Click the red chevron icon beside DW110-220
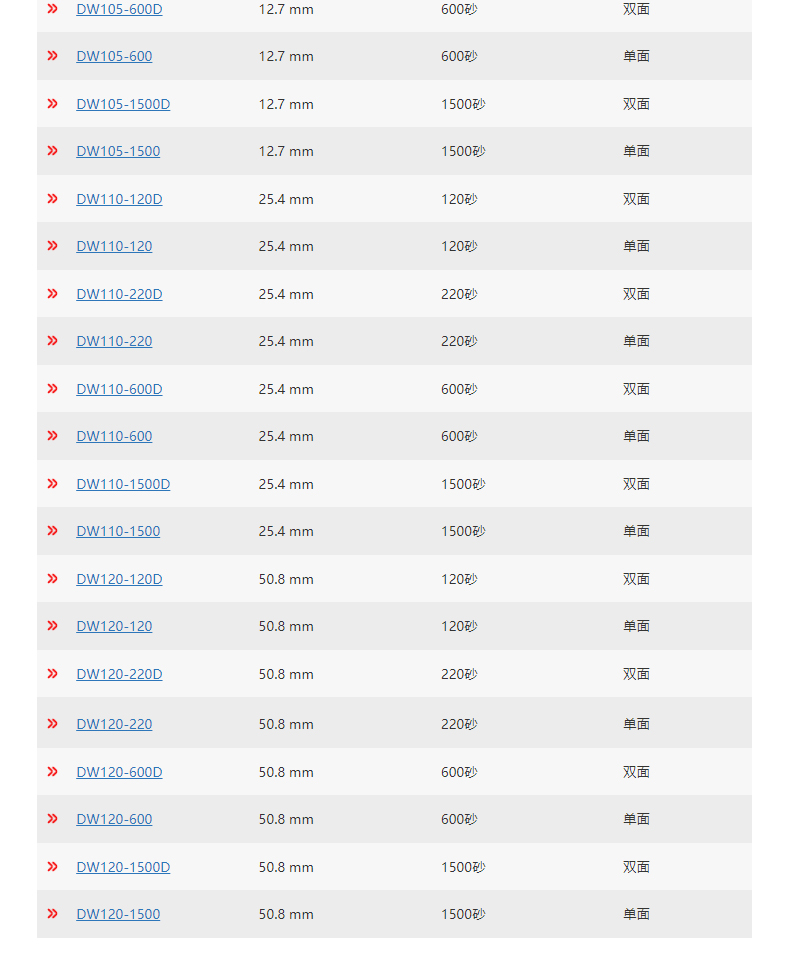 pos(53,341)
